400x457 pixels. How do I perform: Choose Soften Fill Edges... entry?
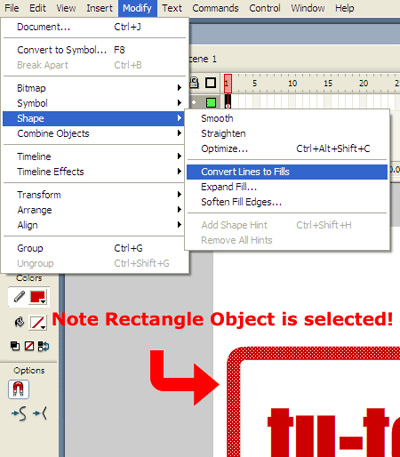pyautogui.click(x=287, y=202)
